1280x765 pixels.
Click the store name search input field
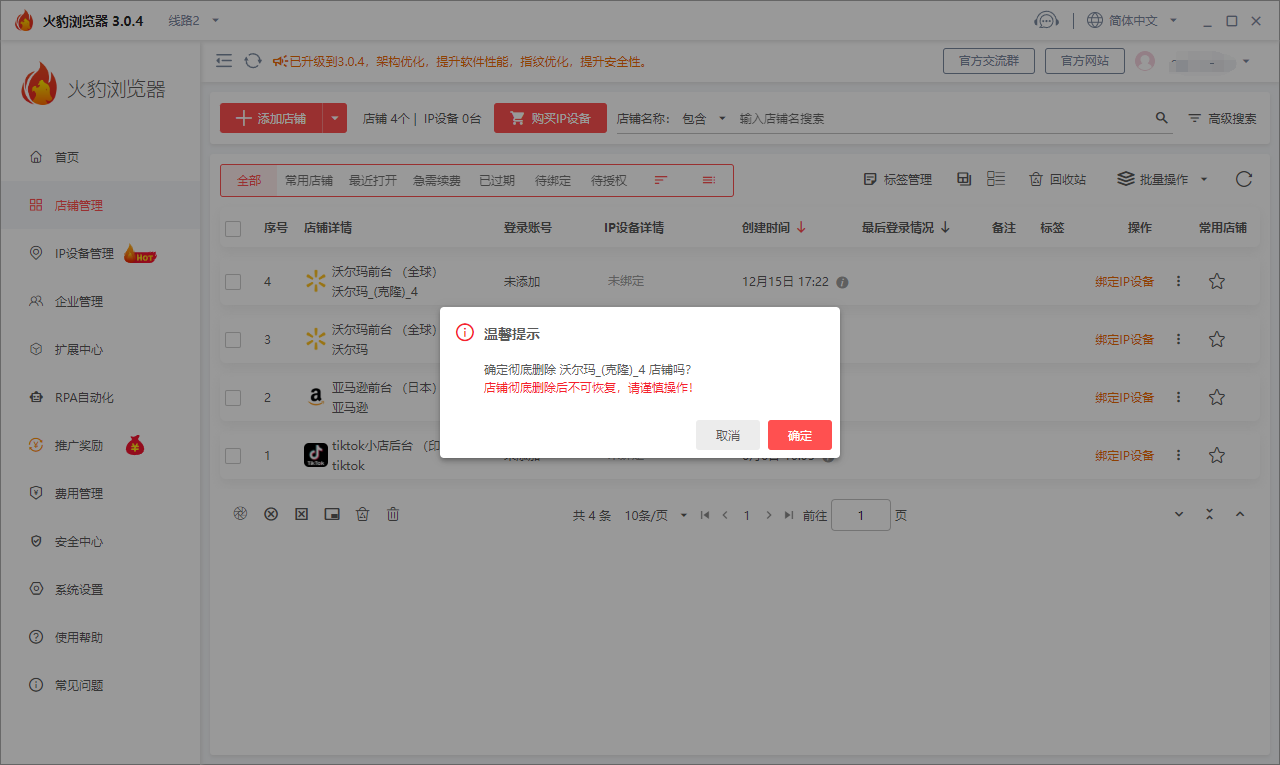coord(940,118)
